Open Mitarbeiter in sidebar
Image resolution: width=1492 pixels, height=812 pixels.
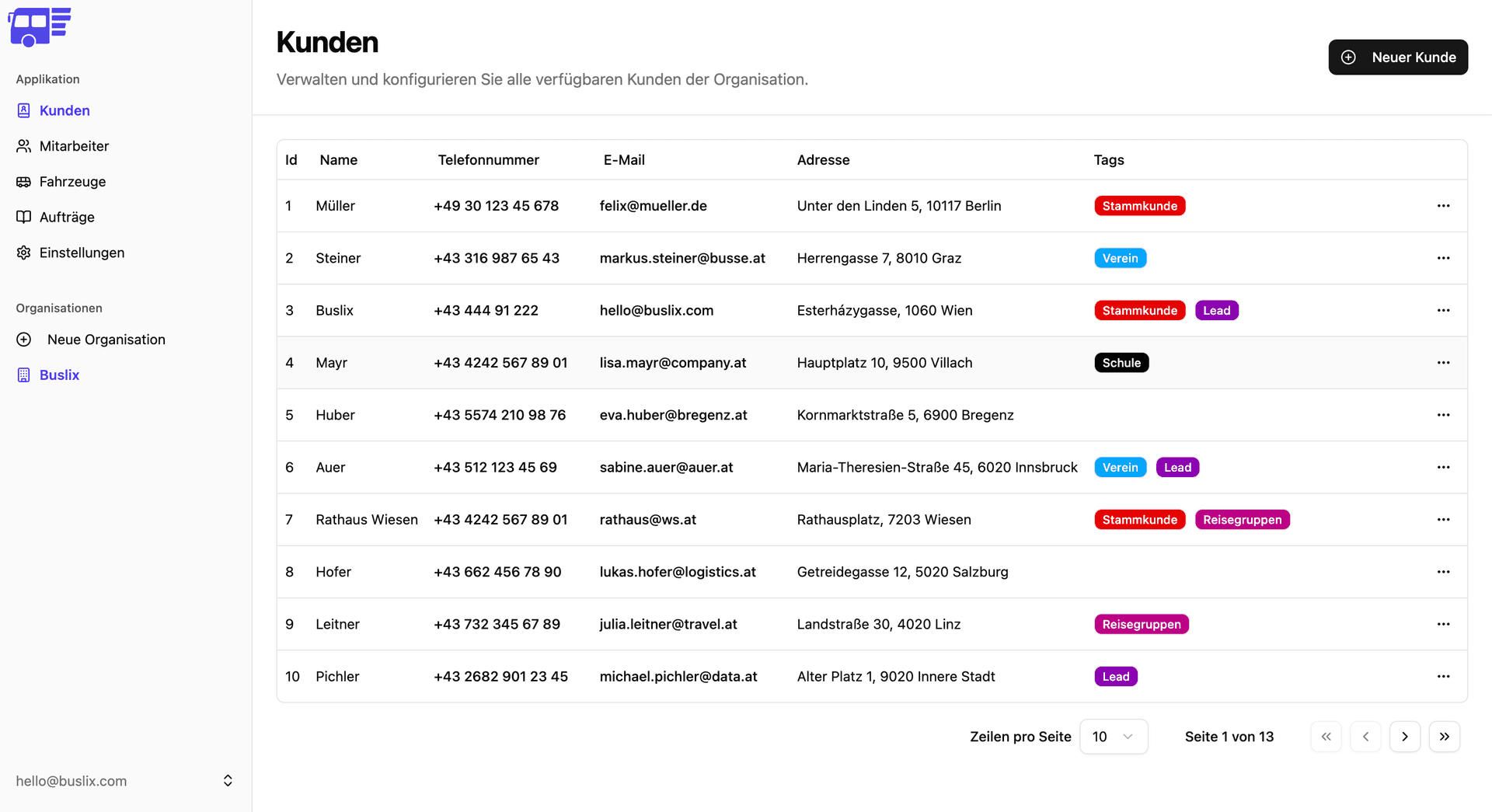tap(74, 146)
